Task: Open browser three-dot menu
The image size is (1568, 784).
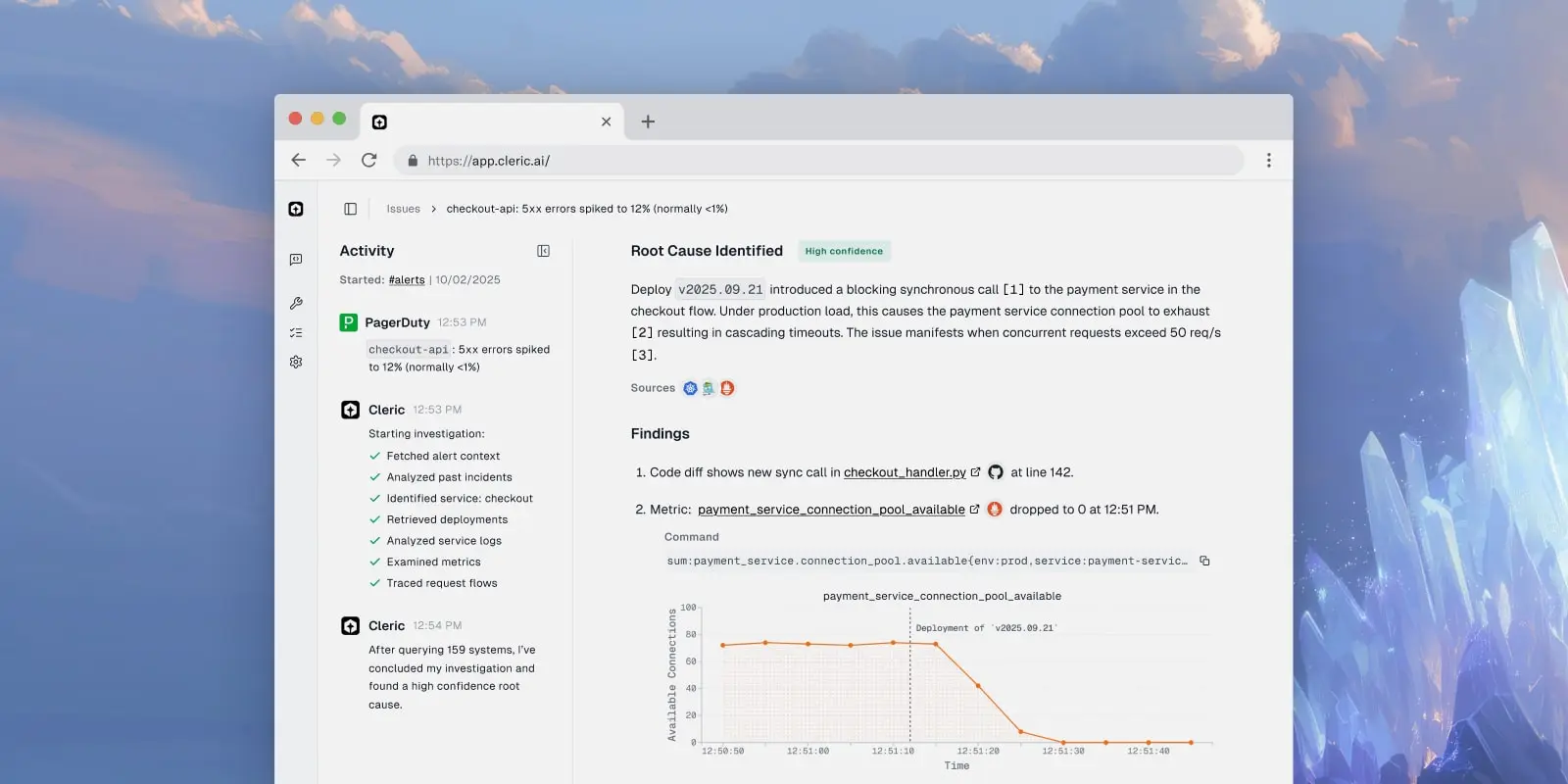Action: click(1268, 160)
